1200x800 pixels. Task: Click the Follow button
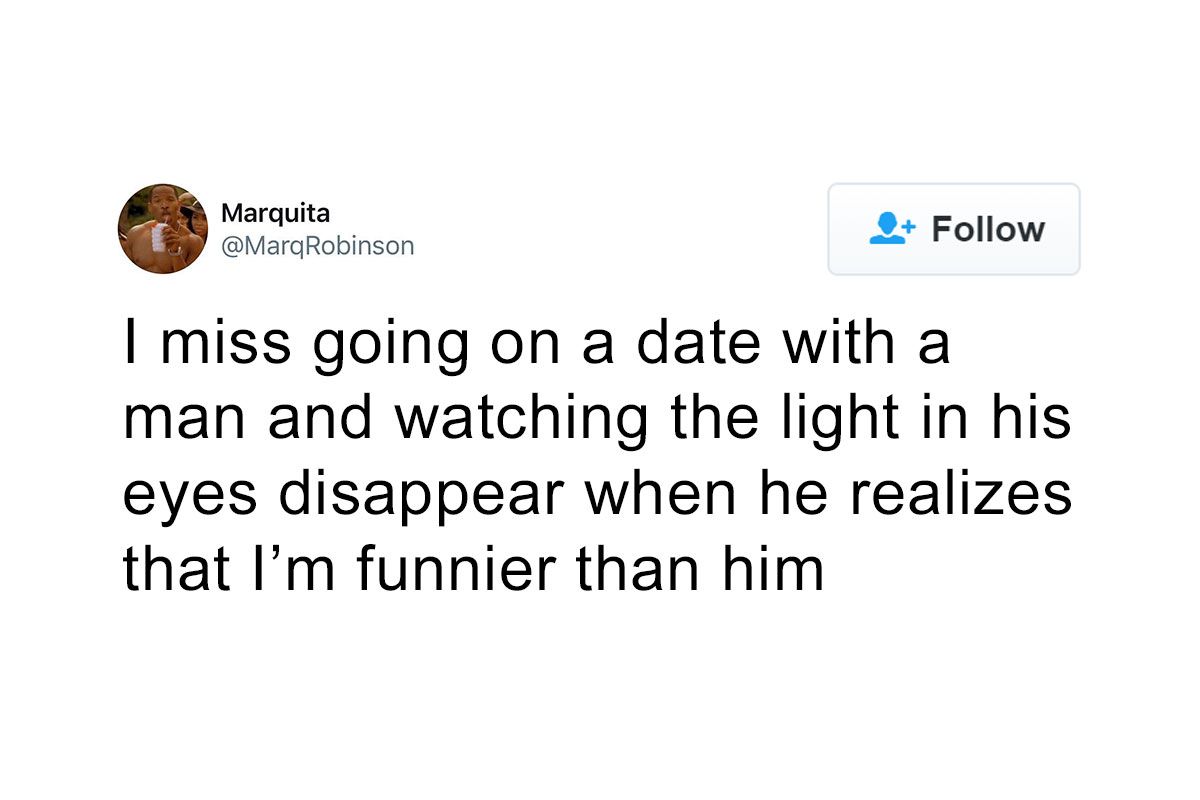tap(953, 229)
